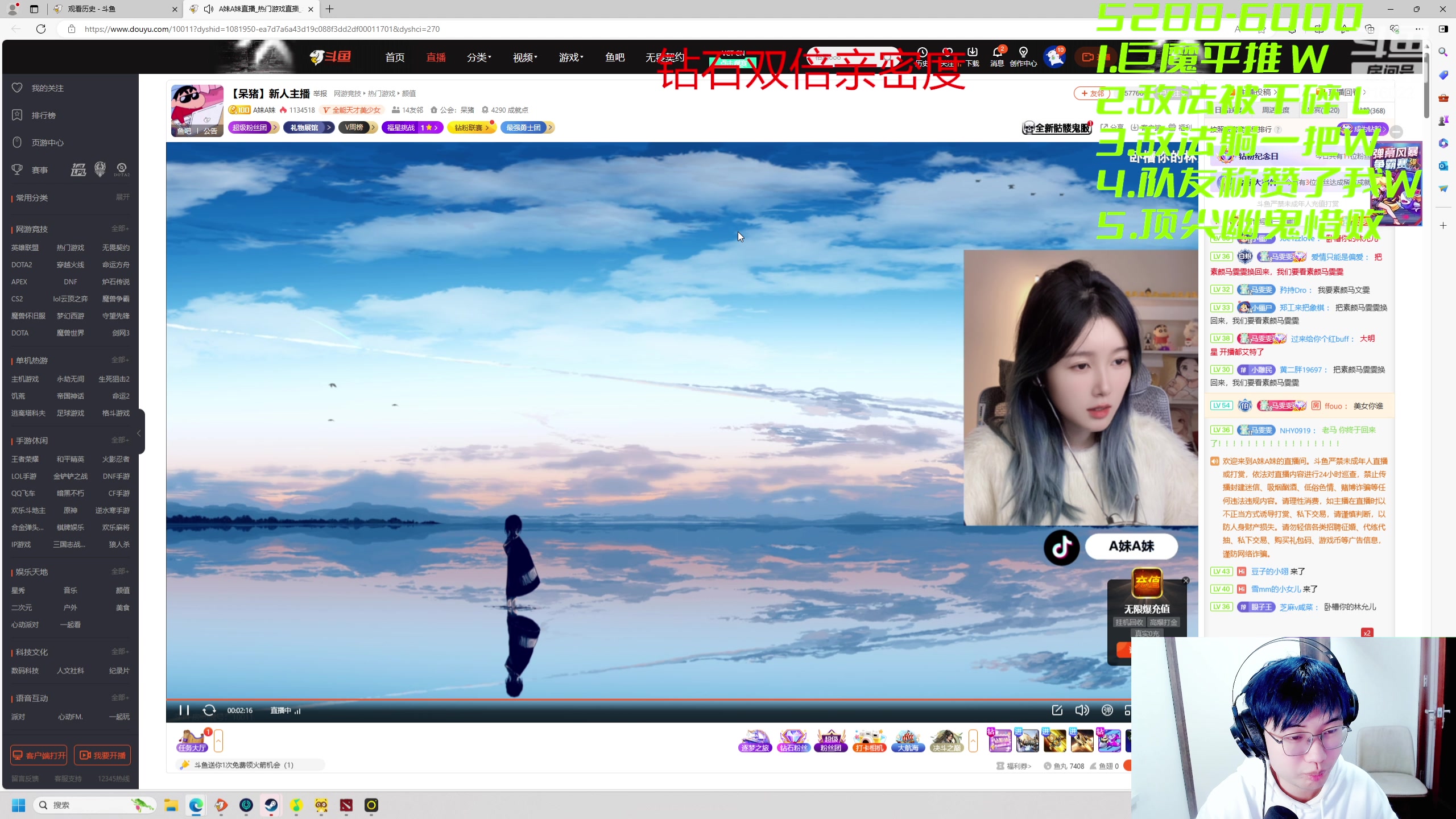Open 颜值 breadcrumb category
Image resolution: width=1456 pixels, height=819 pixels.
point(409,94)
